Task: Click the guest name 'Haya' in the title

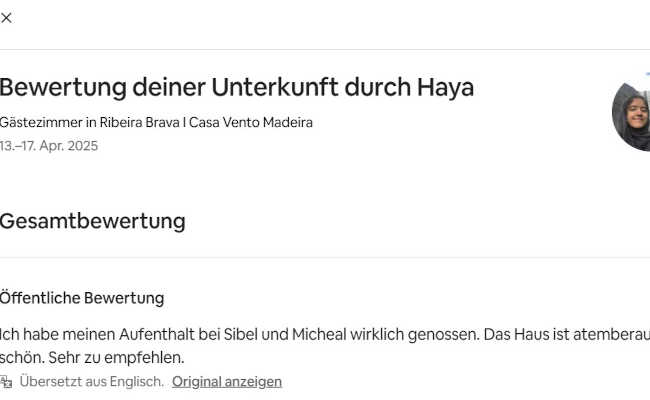Action: point(445,87)
